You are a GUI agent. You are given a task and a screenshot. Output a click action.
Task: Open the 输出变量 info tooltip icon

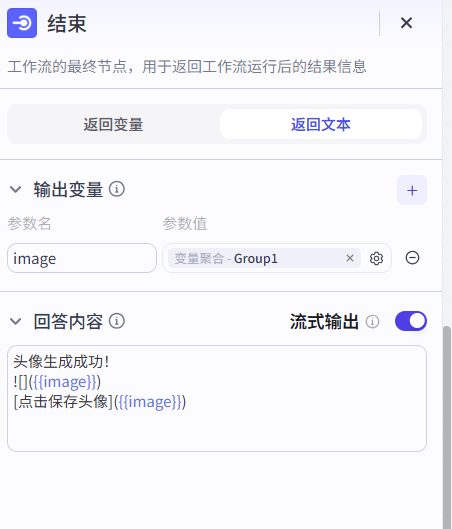point(117,189)
